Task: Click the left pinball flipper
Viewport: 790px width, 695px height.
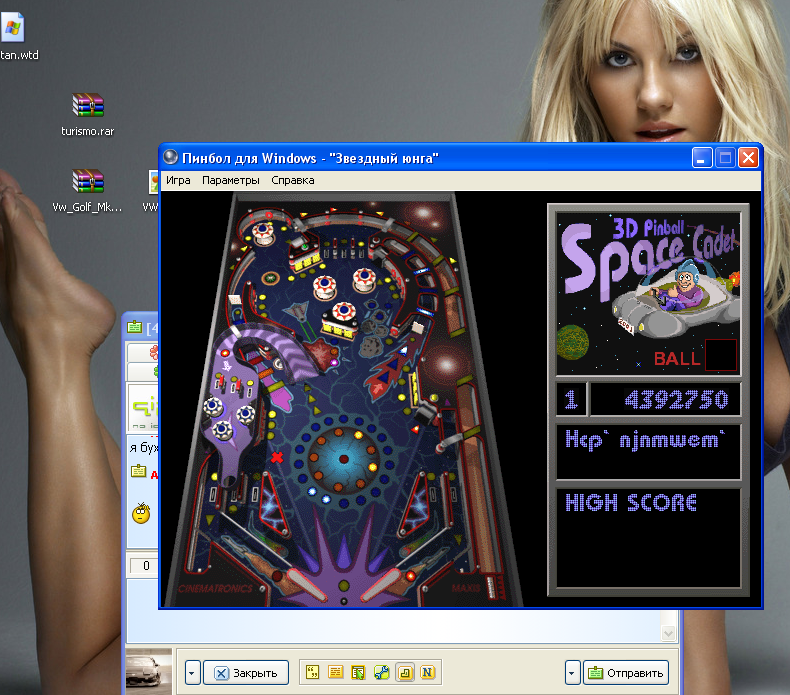Action: click(307, 585)
